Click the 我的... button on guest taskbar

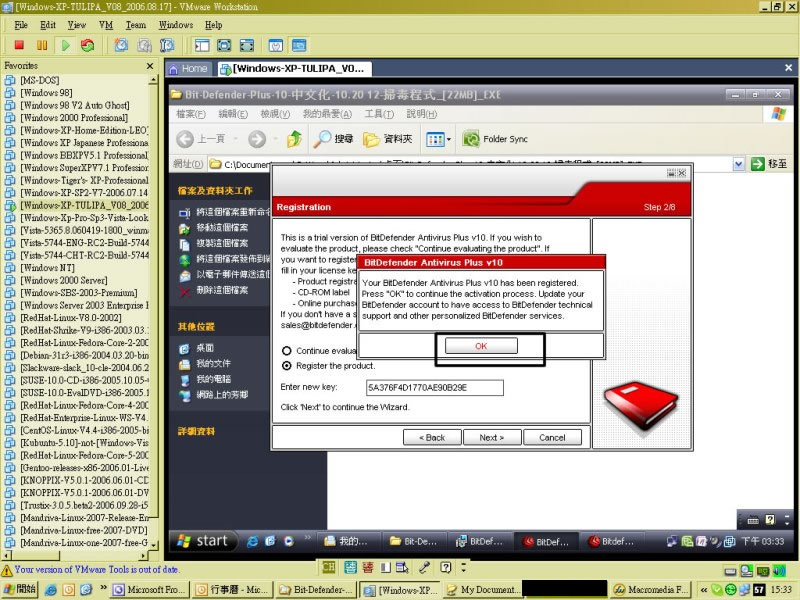[x=349, y=541]
